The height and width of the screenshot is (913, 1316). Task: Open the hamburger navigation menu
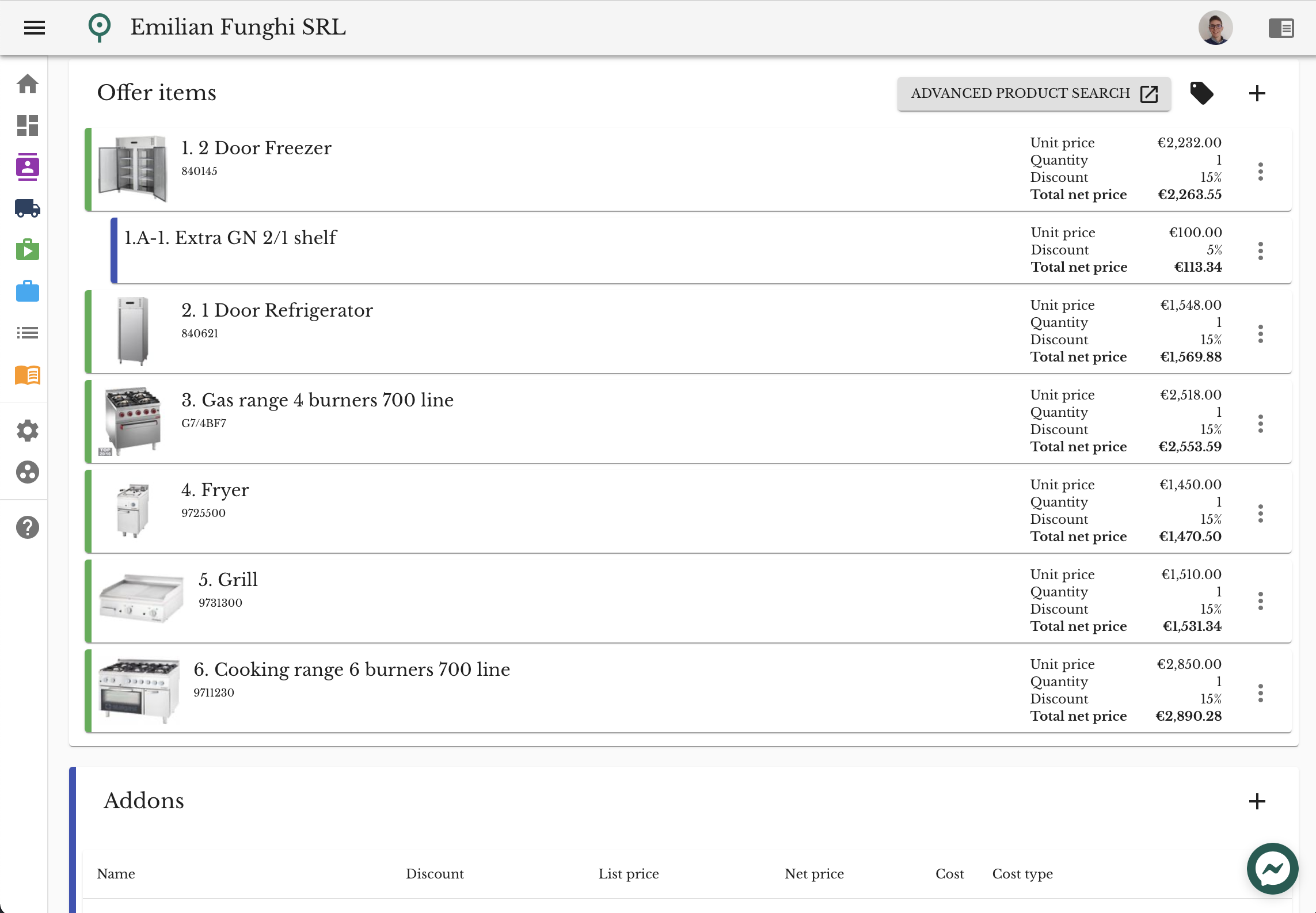(35, 27)
